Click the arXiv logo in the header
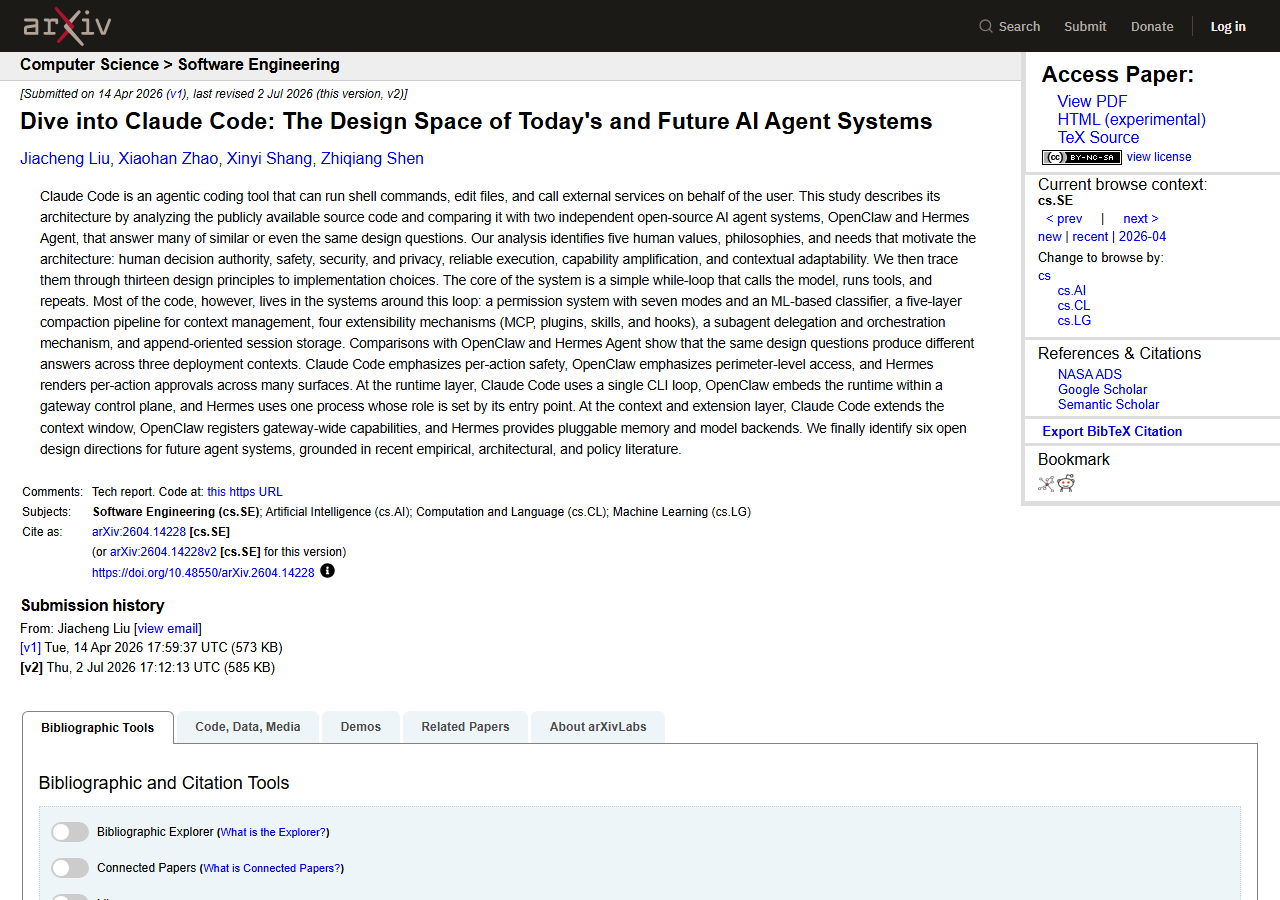1280x900 pixels. (67, 26)
